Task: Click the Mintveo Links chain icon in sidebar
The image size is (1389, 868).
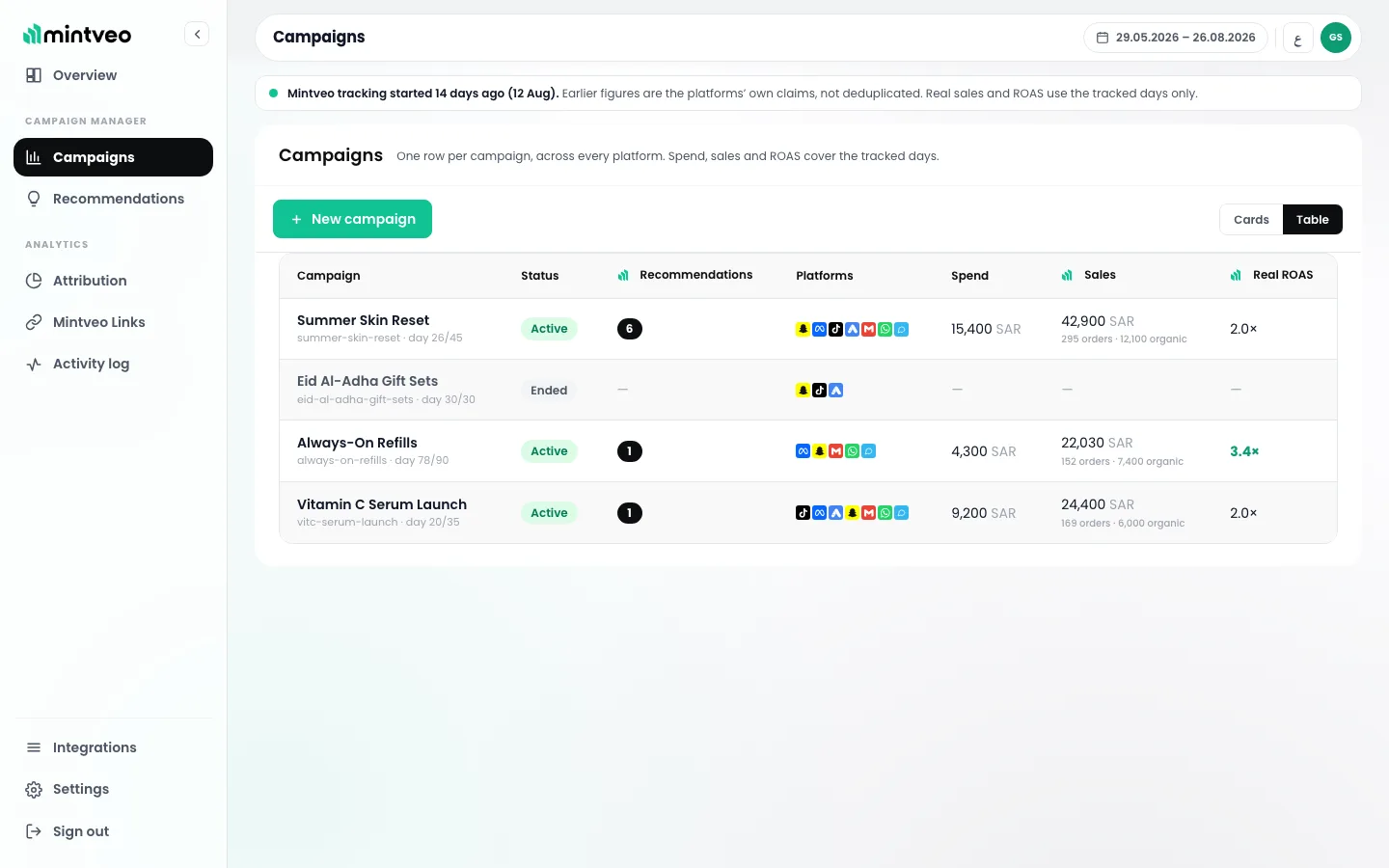Action: pyautogui.click(x=34, y=322)
